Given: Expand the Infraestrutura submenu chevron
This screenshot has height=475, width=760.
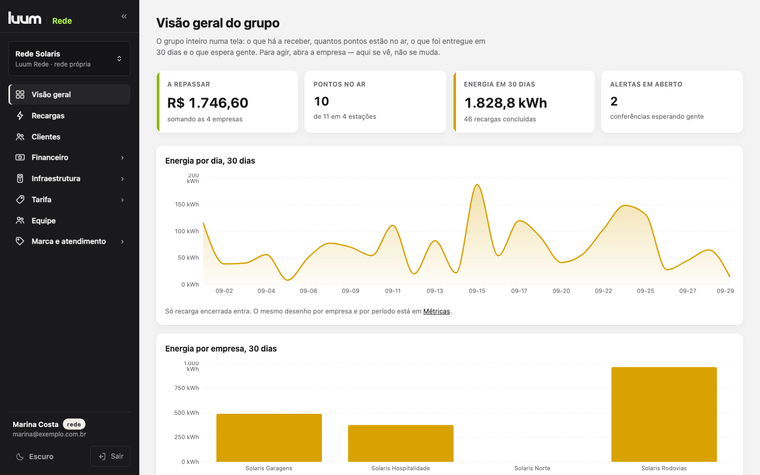Looking at the screenshot, I should click(122, 179).
